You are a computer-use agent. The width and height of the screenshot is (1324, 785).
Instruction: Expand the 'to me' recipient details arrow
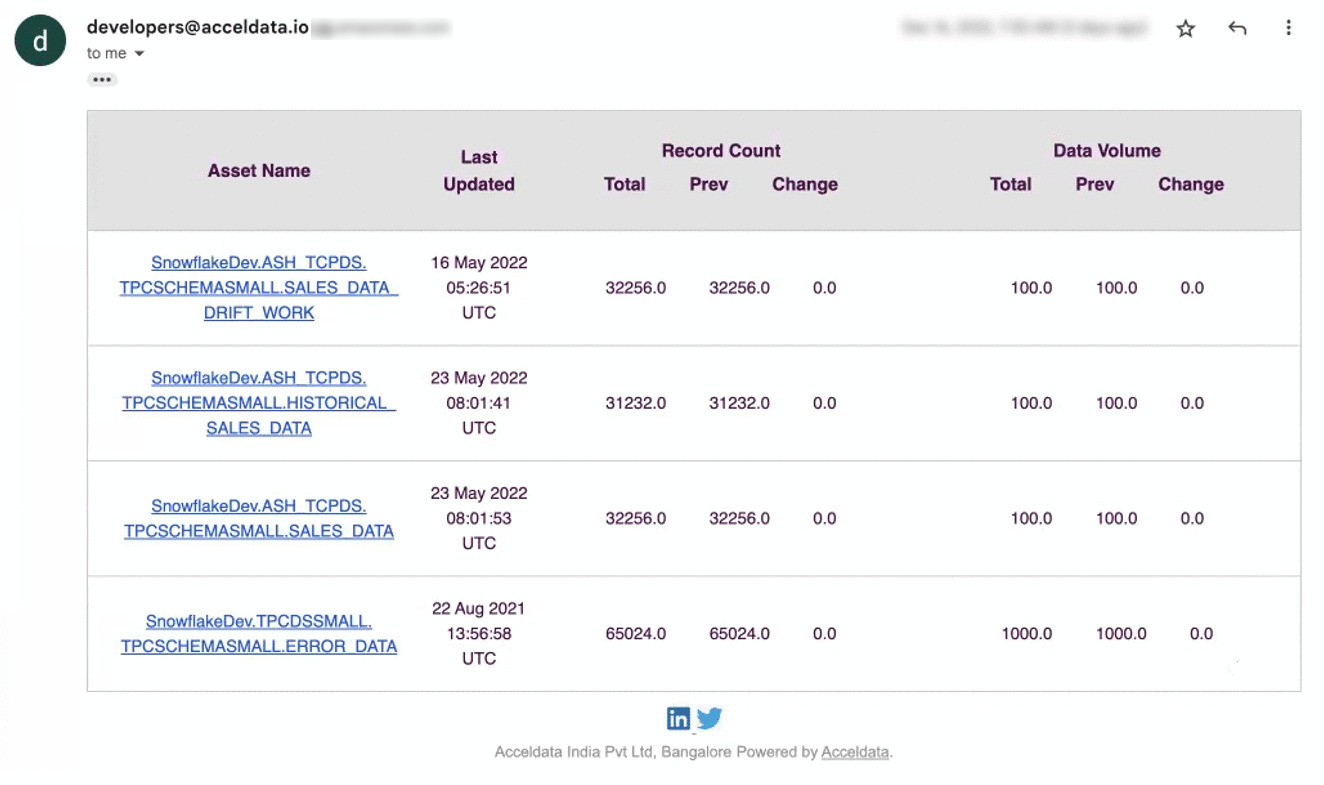(x=139, y=54)
